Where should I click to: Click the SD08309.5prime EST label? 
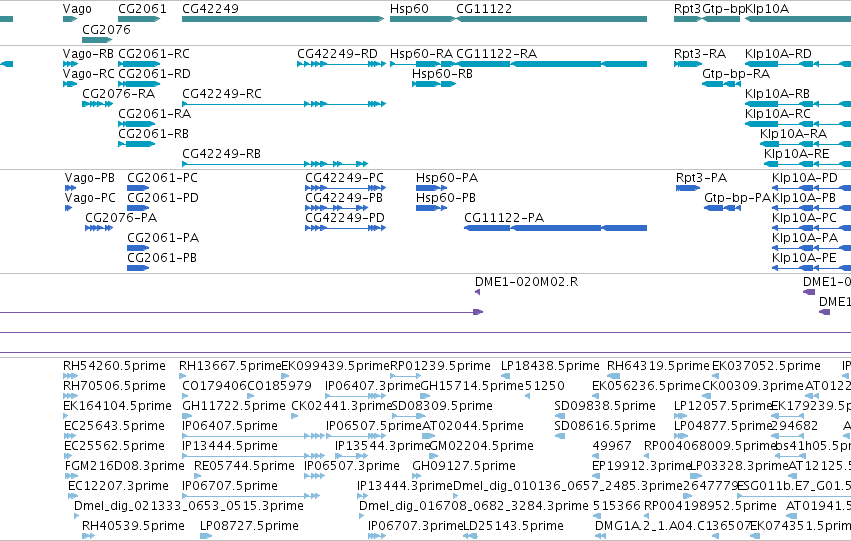[x=442, y=406]
